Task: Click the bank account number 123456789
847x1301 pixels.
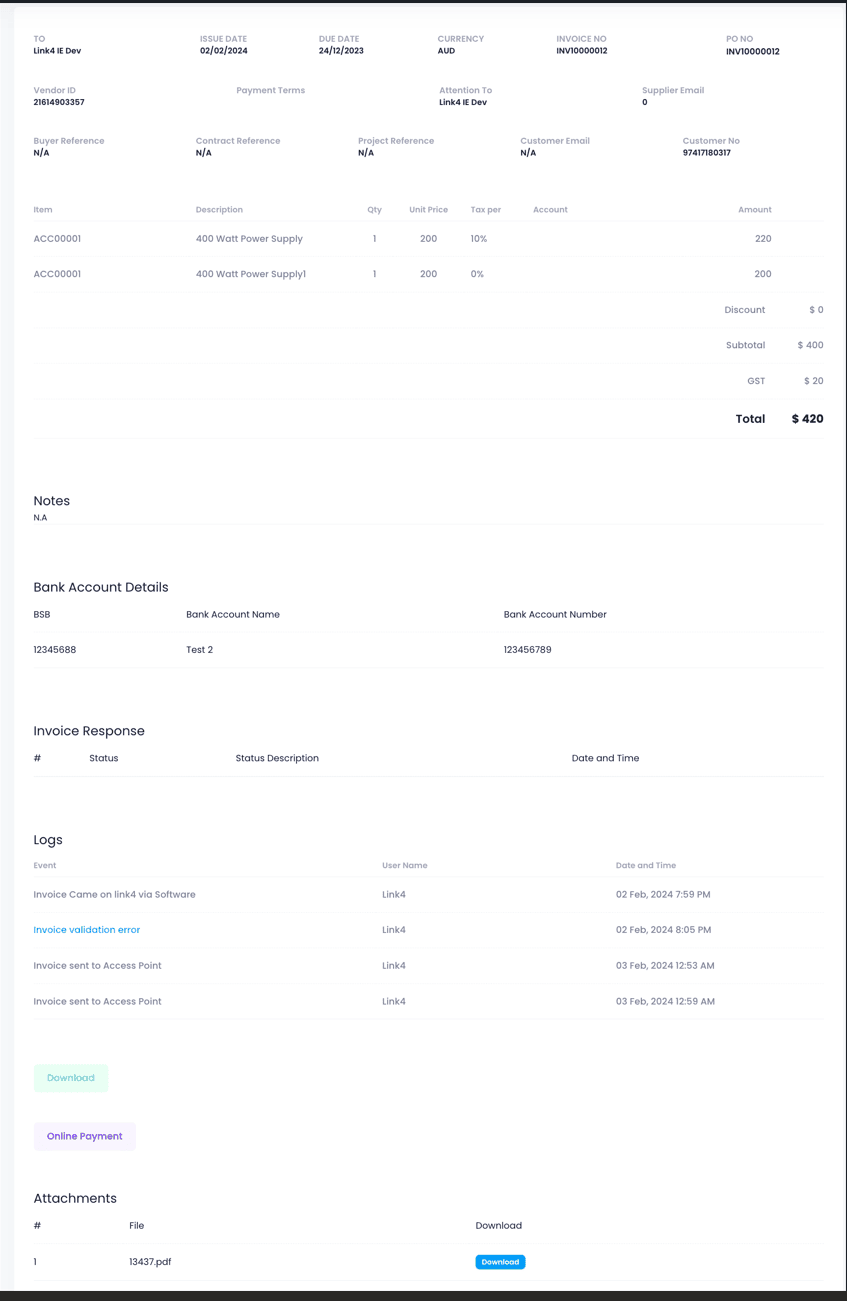Action: coord(527,650)
